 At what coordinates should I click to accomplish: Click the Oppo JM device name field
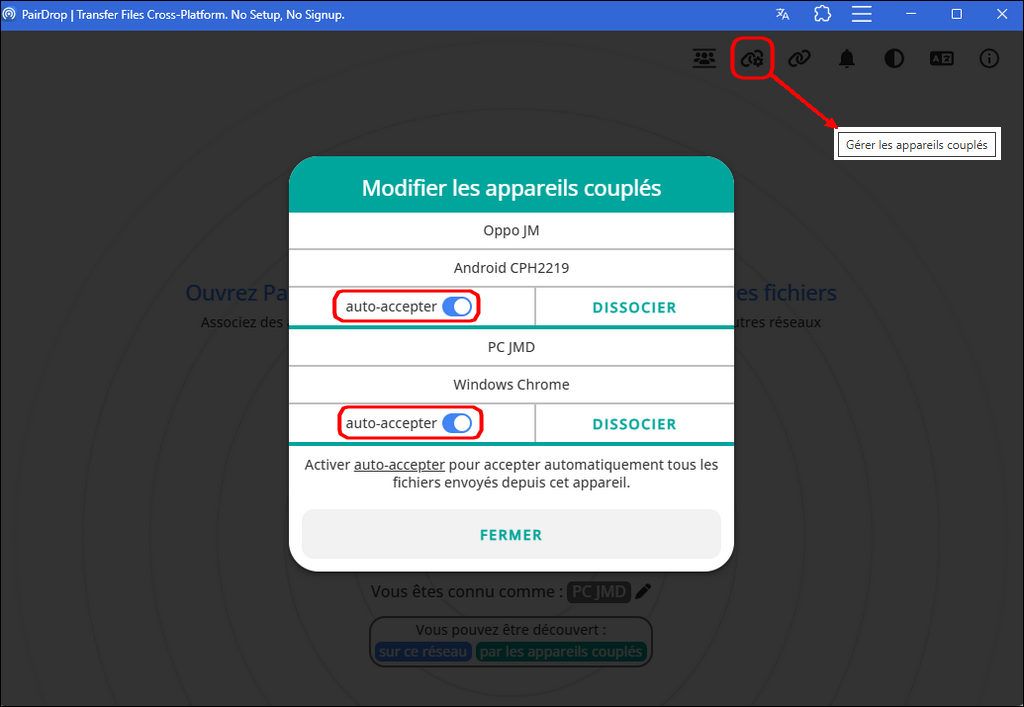[x=511, y=231]
